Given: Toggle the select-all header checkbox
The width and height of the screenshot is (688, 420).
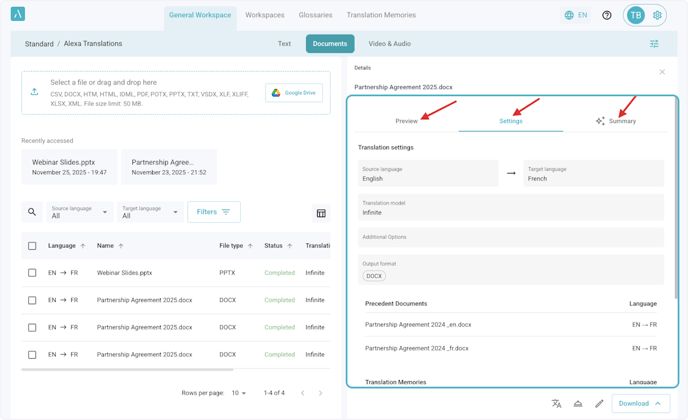Looking at the screenshot, I should pos(32,246).
